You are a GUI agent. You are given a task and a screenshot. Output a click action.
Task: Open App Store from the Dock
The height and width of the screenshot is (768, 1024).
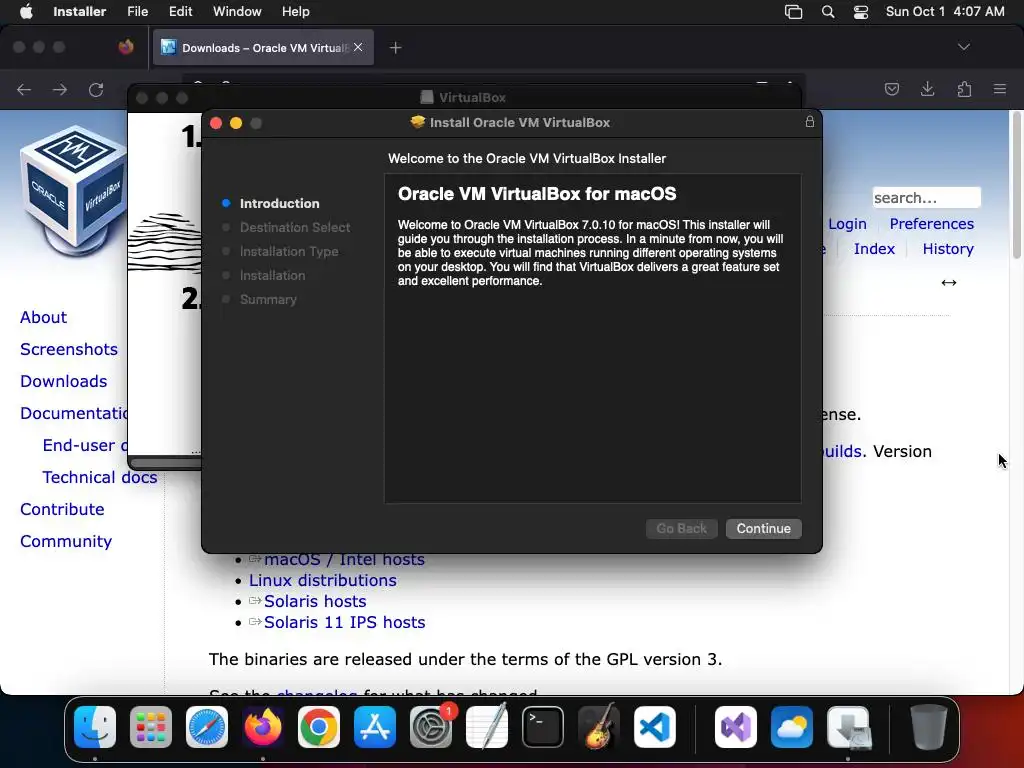(375, 727)
